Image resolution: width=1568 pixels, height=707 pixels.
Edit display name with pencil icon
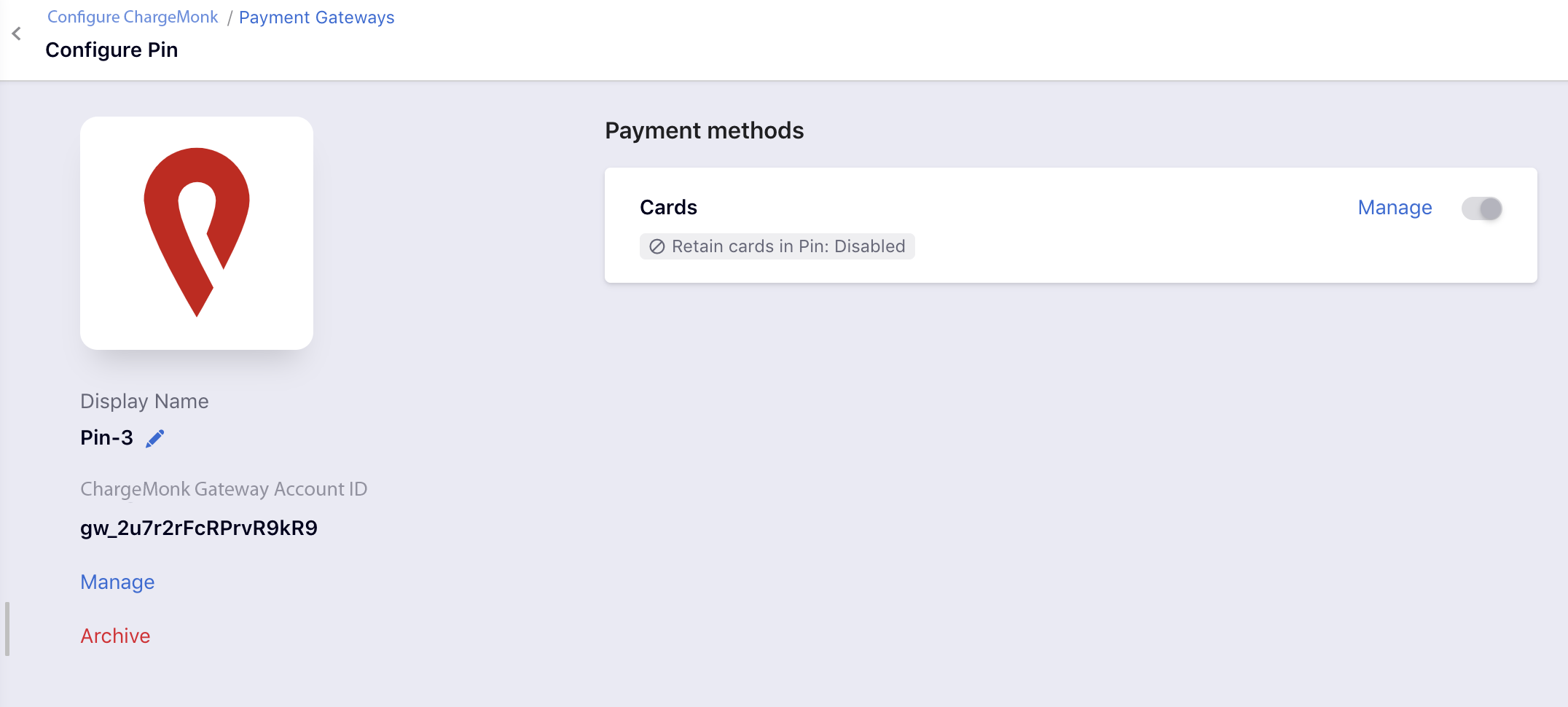(x=155, y=438)
